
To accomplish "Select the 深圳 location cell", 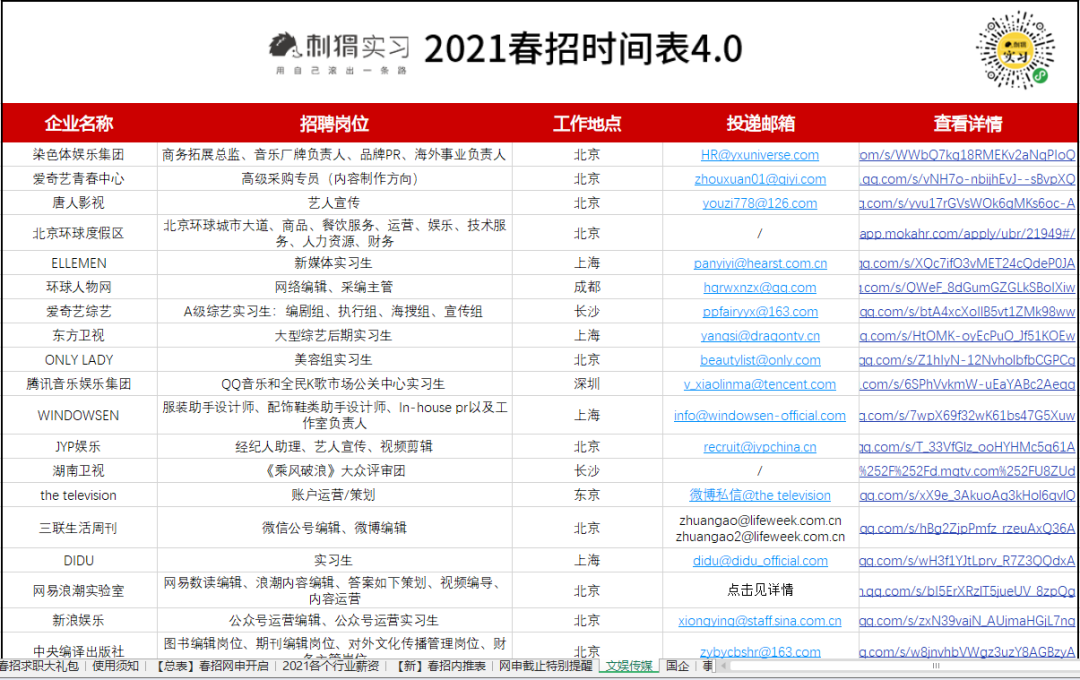I will pos(587,384).
